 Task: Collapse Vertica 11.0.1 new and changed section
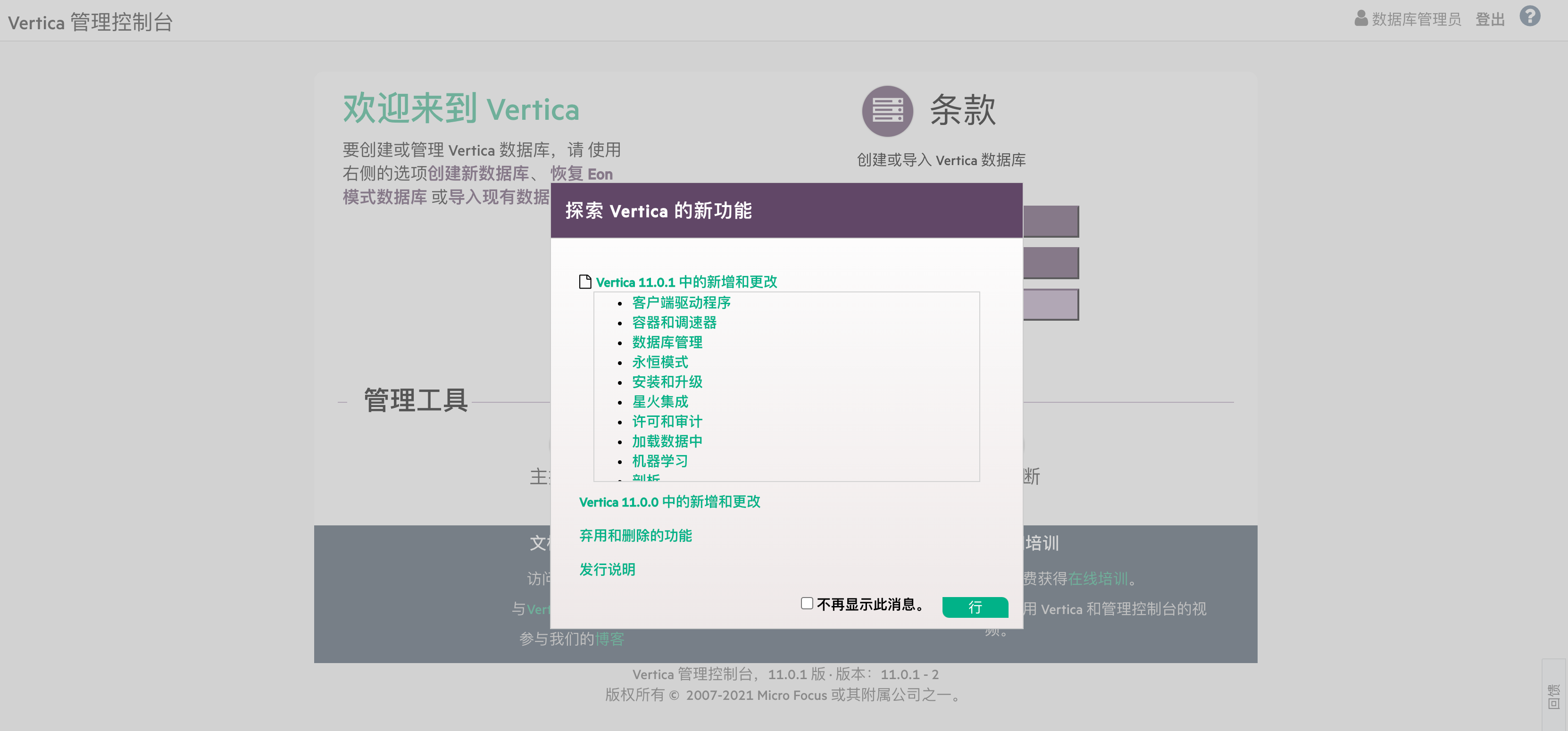[686, 282]
